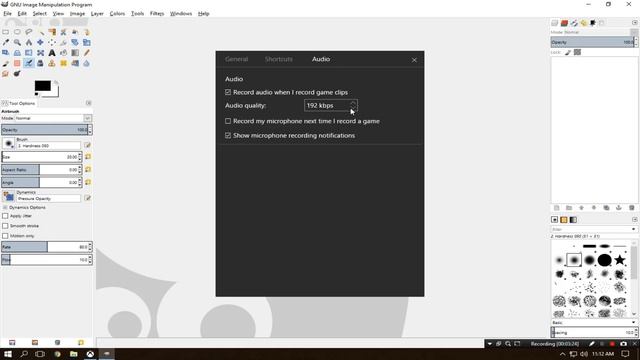Toggle lock pixels brush icon in Layers
Viewport: 640px width, 360px height.
(x=568, y=52)
